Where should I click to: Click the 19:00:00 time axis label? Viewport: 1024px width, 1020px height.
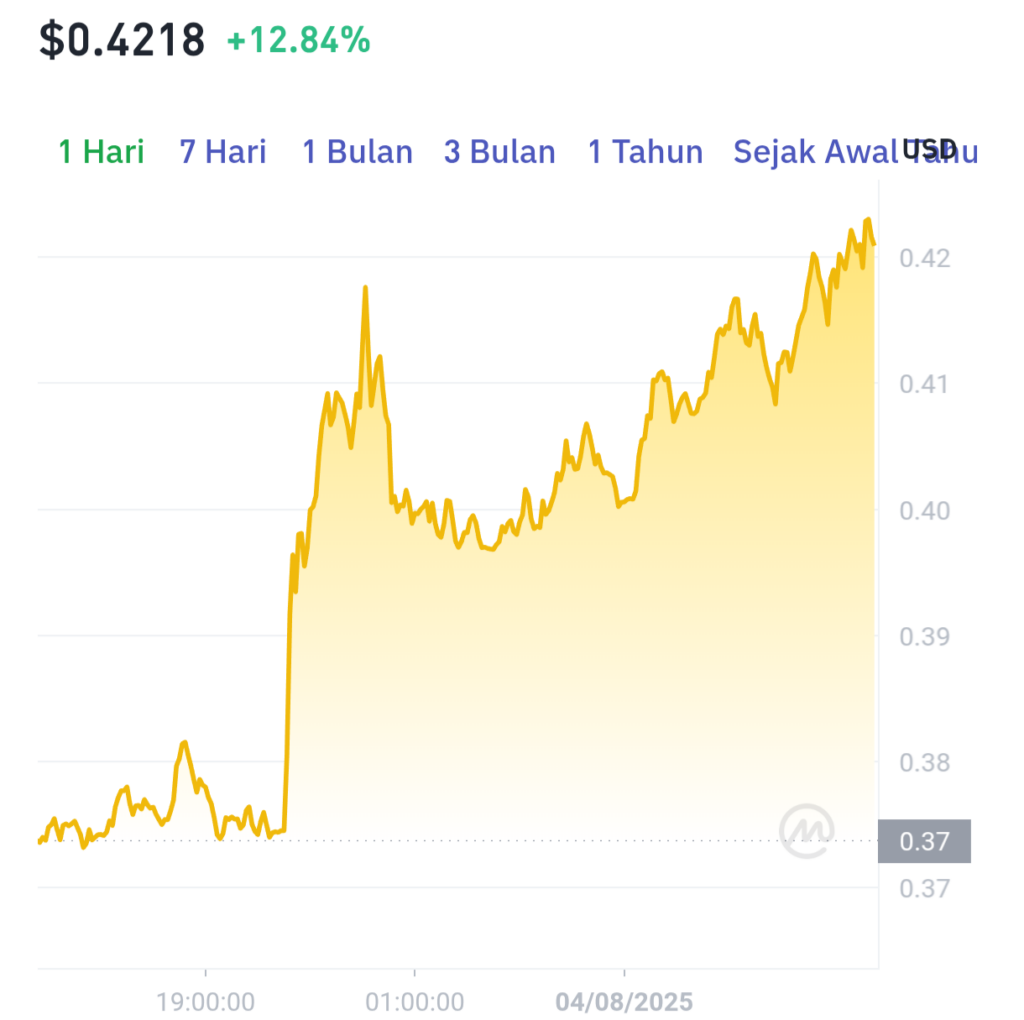click(206, 1002)
